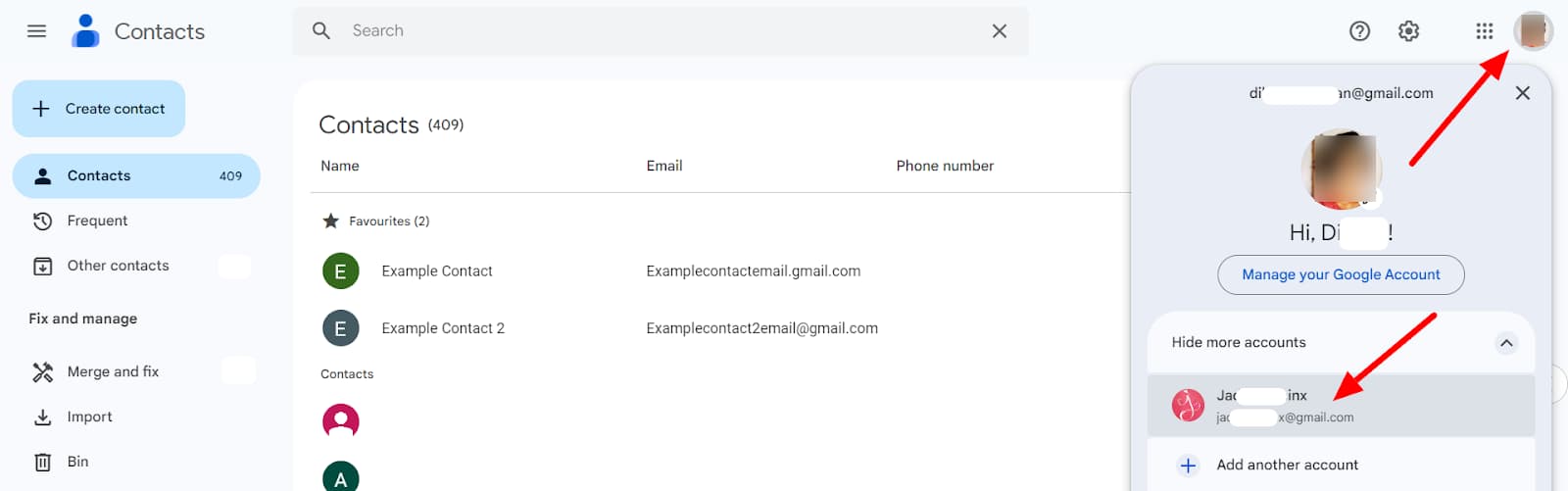Click the Name column header

tap(339, 166)
